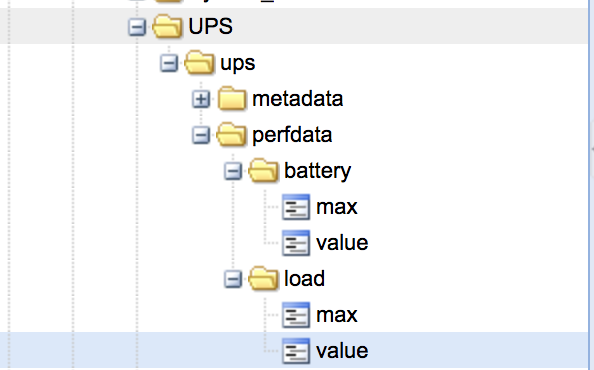The image size is (594, 370).
Task: Click the load max datasource icon
Action: point(296,315)
